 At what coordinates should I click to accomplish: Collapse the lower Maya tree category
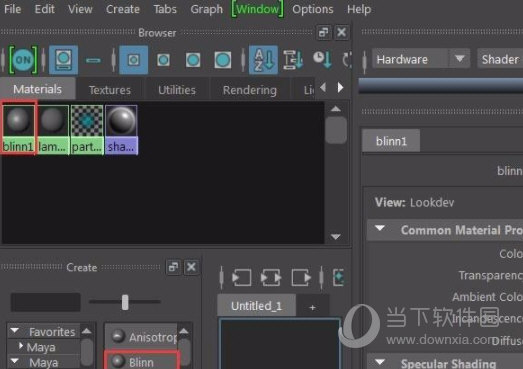coord(15,361)
